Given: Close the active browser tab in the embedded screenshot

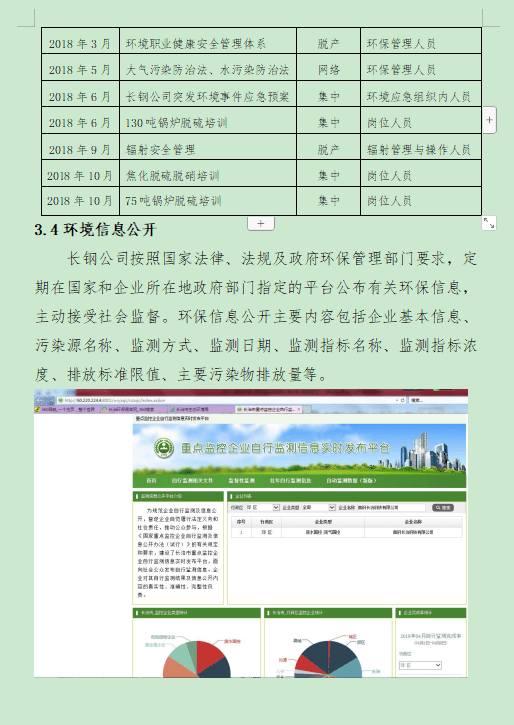Looking at the screenshot, I should [x=299, y=409].
